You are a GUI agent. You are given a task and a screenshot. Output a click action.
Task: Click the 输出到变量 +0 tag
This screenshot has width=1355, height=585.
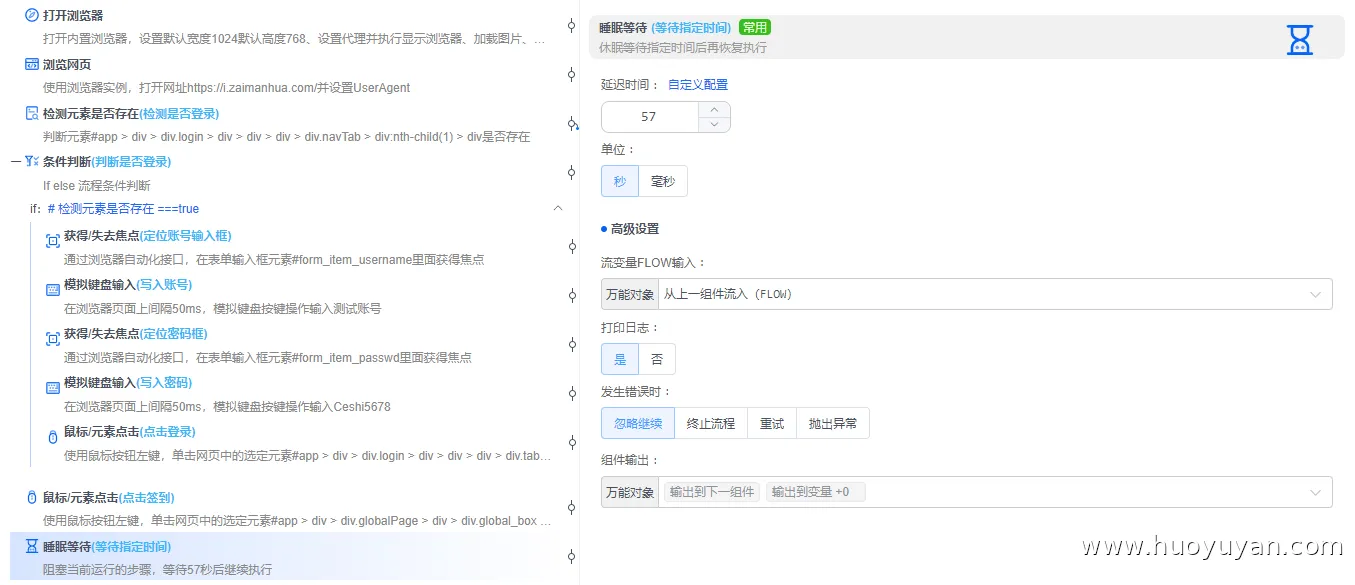(816, 492)
